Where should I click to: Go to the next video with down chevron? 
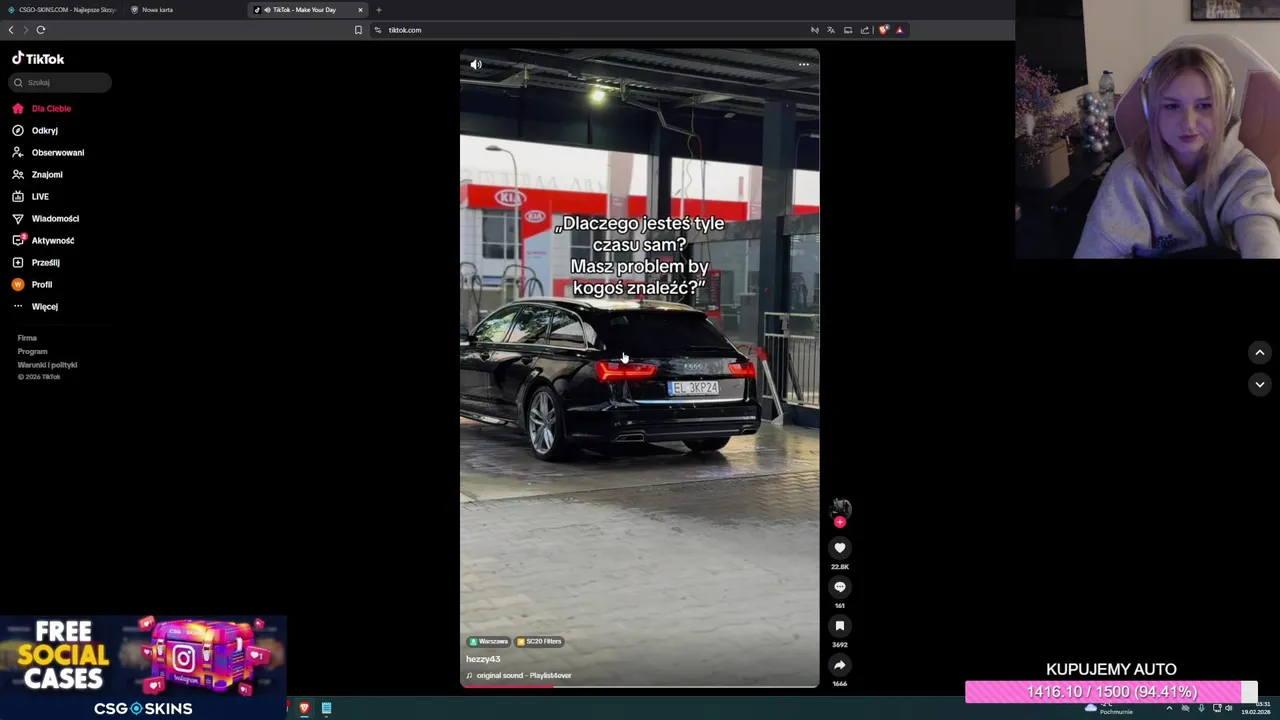1260,384
